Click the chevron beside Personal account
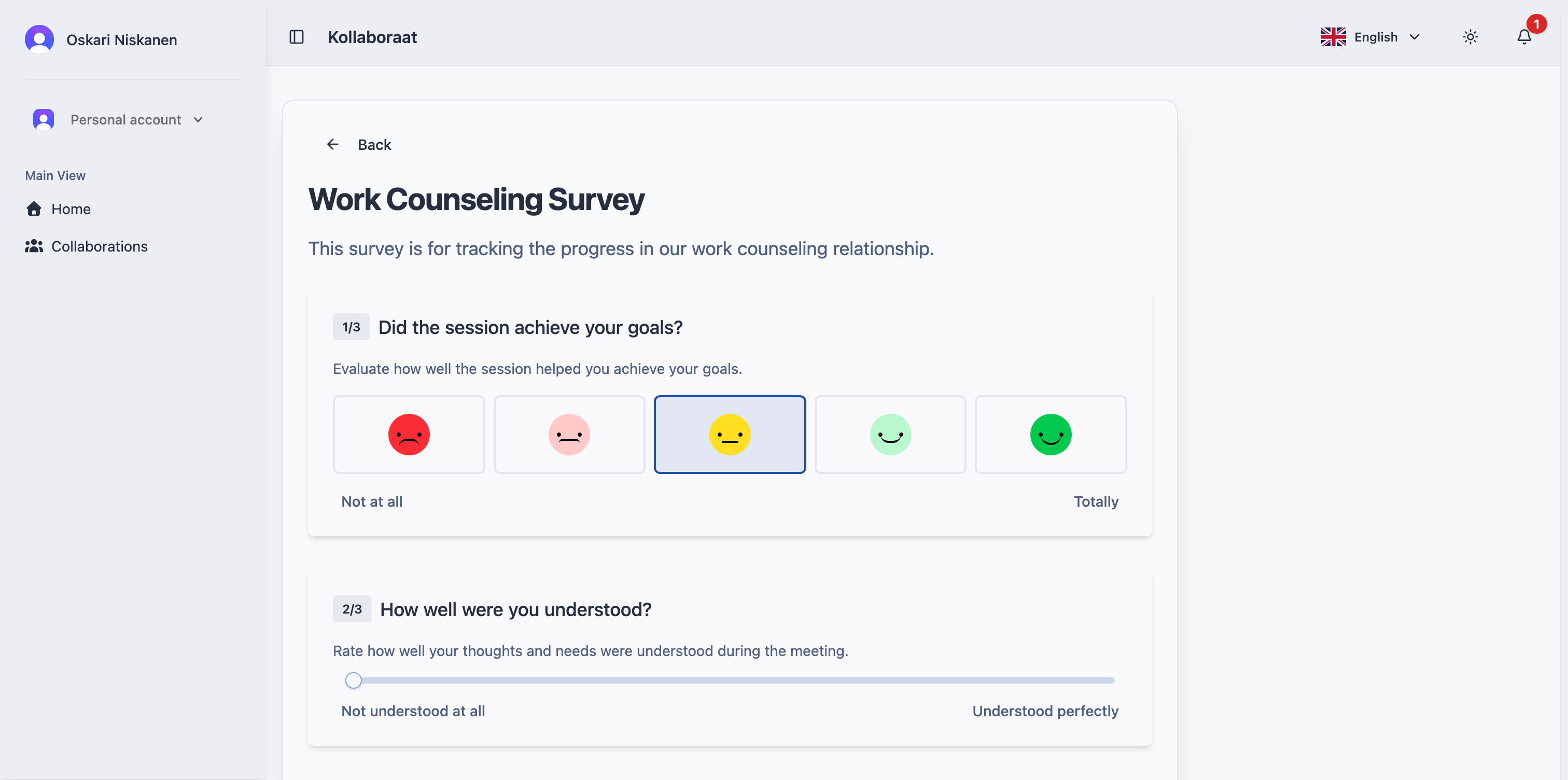 198,120
